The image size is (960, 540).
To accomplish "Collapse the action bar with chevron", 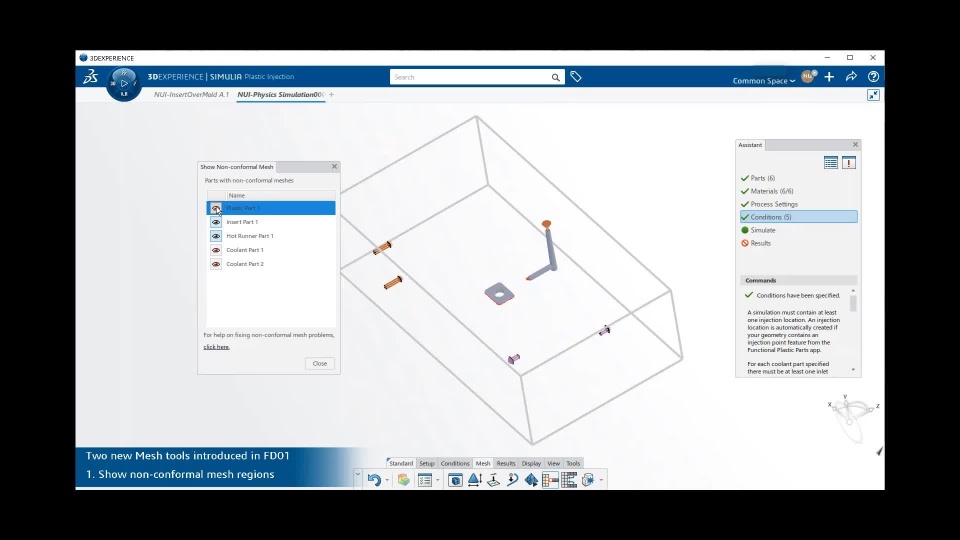I will click(358, 474).
